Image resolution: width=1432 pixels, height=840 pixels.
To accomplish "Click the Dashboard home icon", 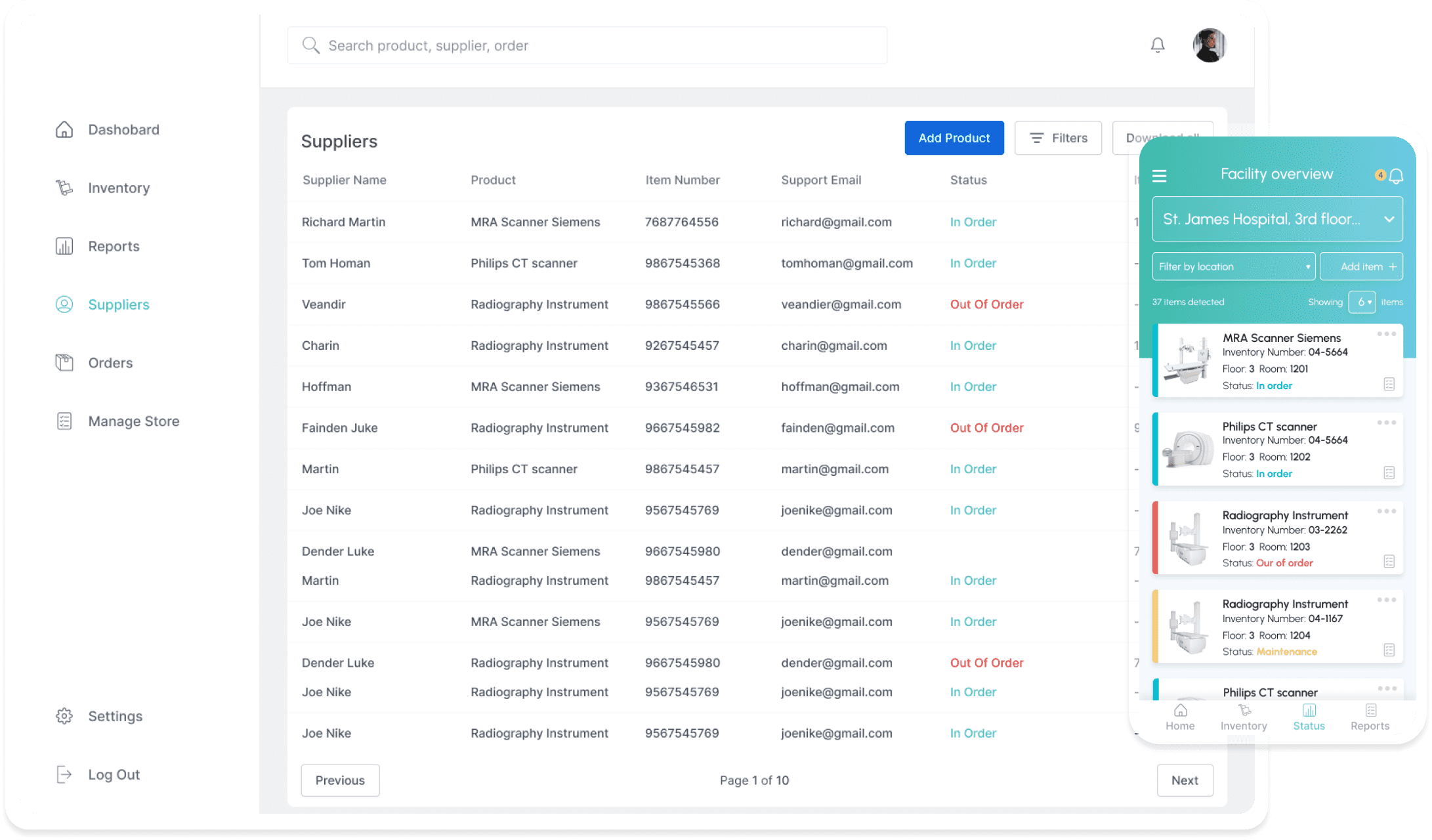I will (64, 129).
